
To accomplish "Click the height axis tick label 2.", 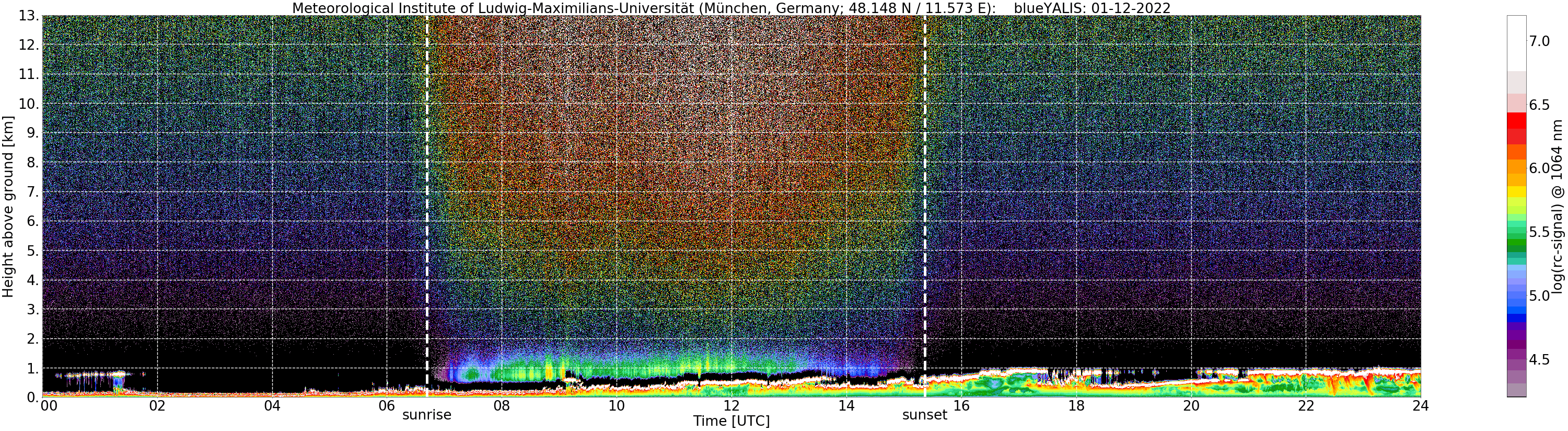I will click(33, 338).
